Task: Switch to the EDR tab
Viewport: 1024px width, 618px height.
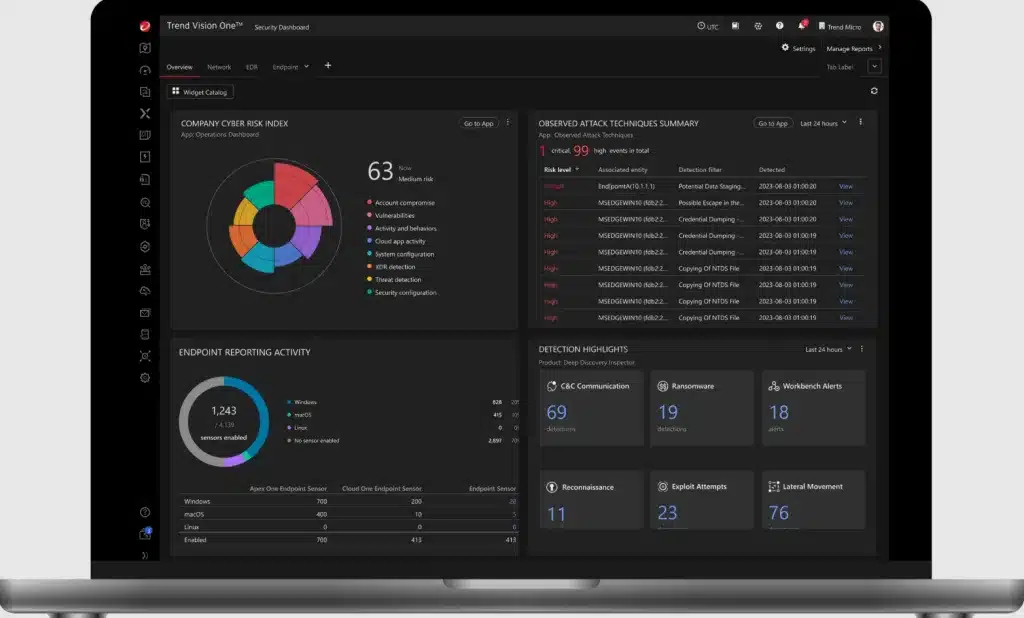Action: coord(251,67)
